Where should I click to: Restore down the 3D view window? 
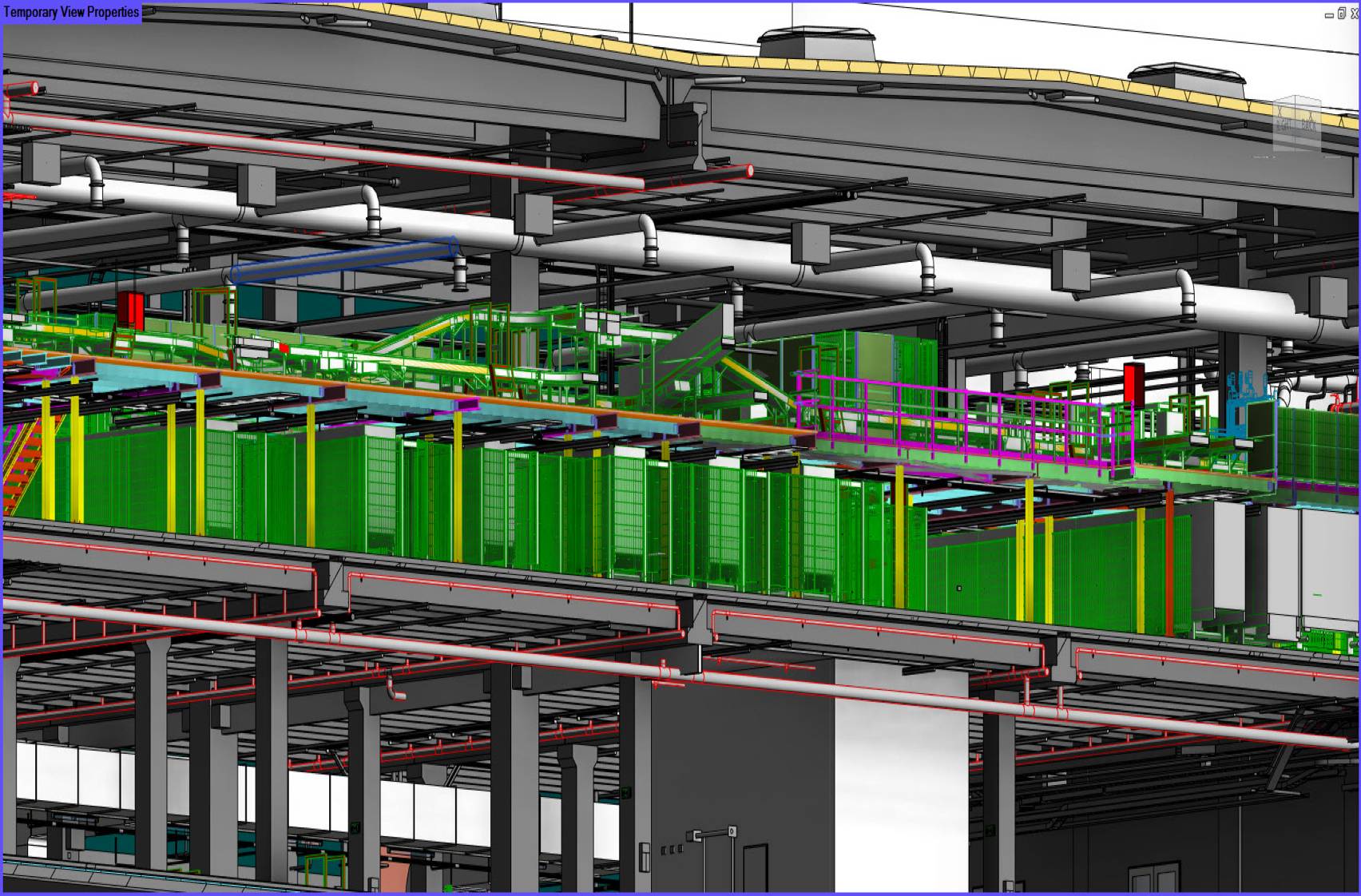click(1341, 14)
